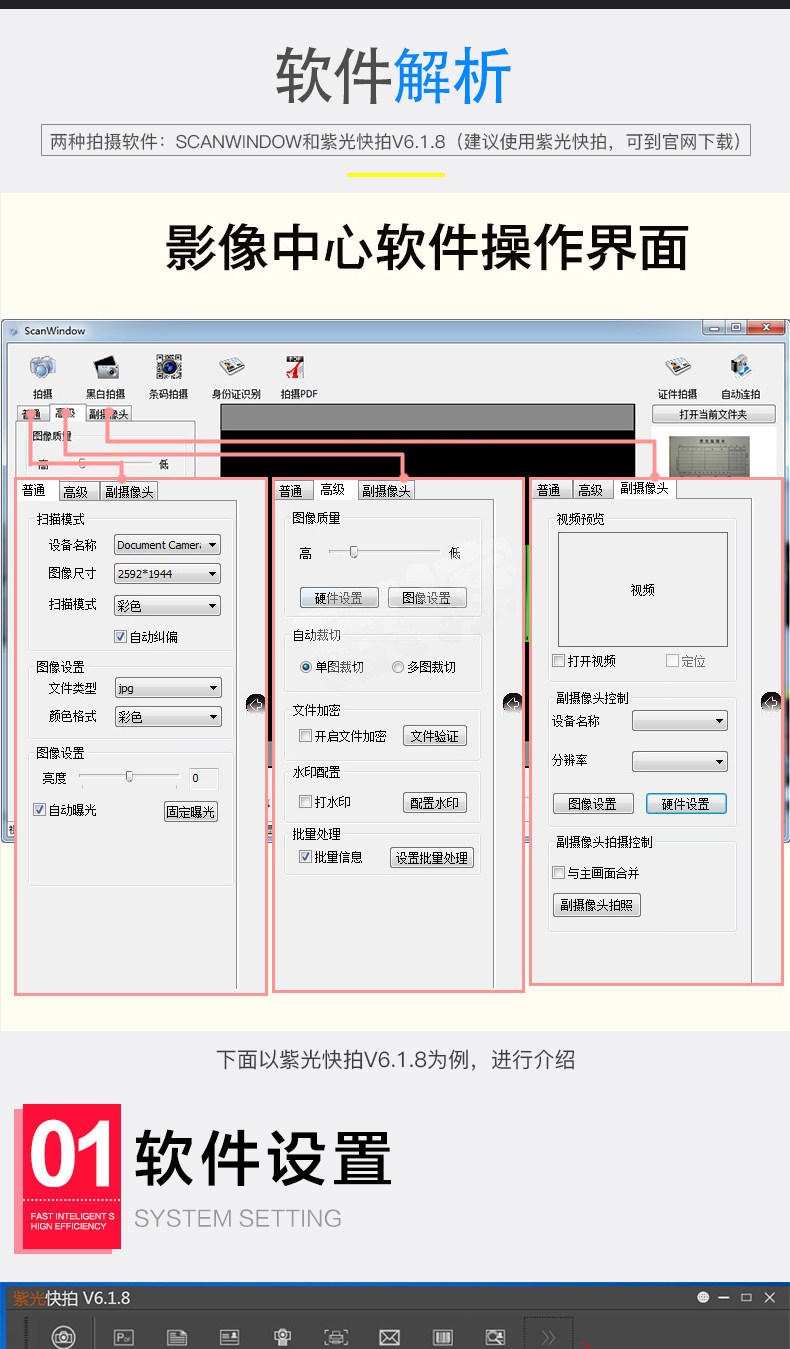
Task: Click the camera capture icon in 紫光快拍 toolbar
Action: 63,1337
